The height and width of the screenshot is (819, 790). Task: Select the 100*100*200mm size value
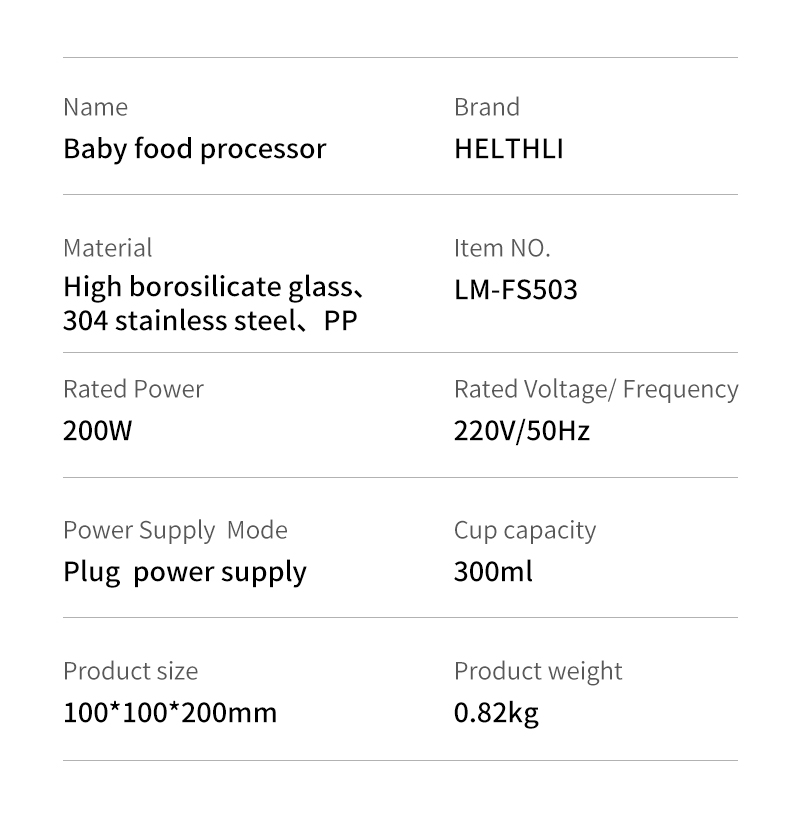click(170, 712)
